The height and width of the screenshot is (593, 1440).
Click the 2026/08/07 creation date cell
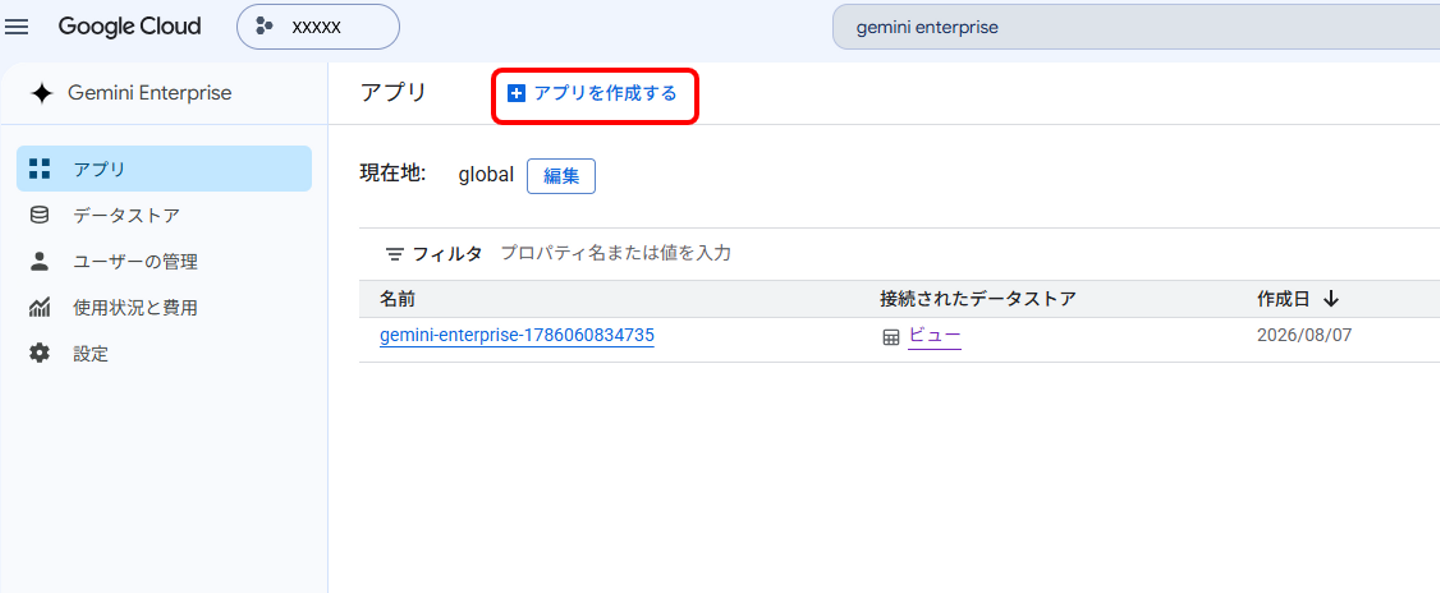1304,336
